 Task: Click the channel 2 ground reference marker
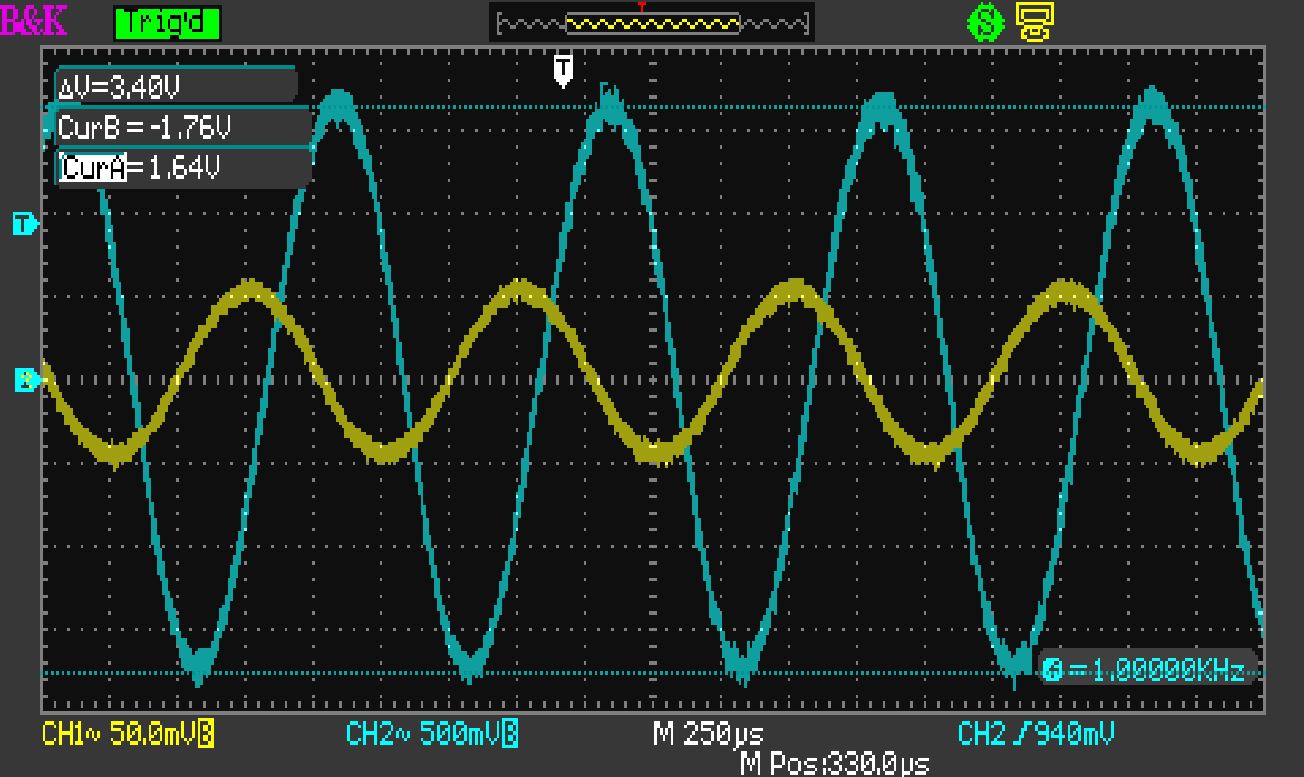tap(24, 380)
